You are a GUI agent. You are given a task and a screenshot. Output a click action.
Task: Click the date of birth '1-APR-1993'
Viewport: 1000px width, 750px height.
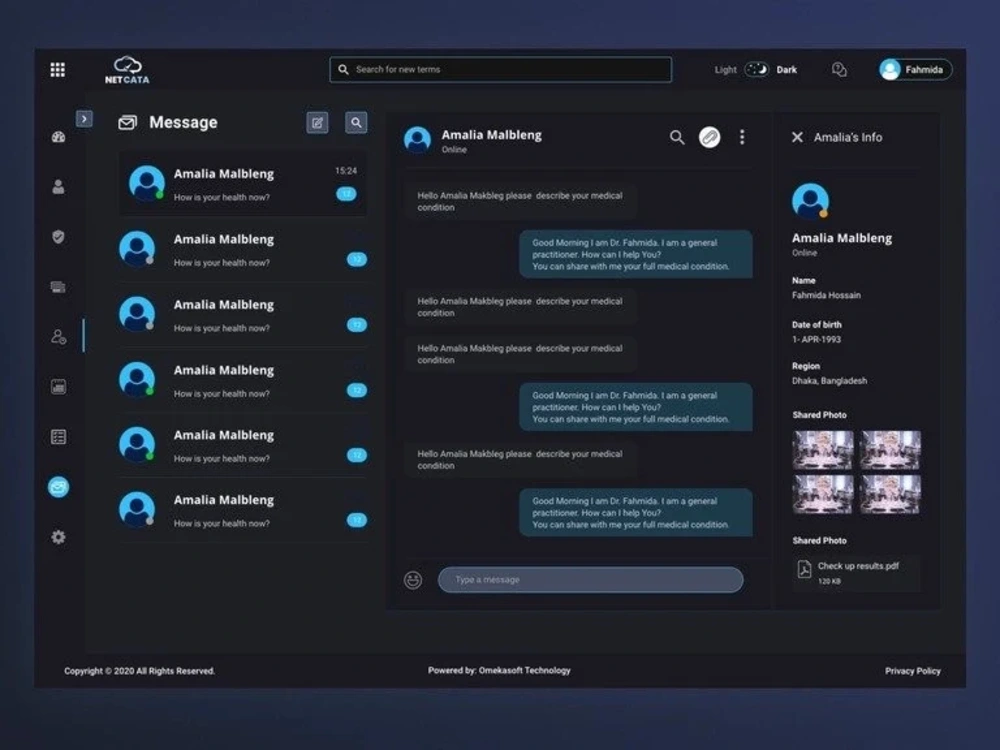(816, 339)
